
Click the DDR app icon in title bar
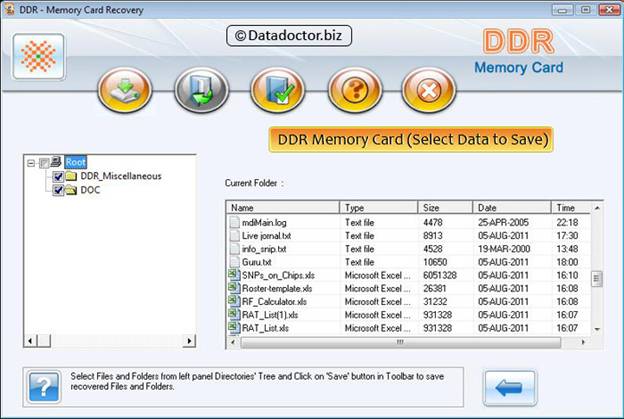(x=9, y=10)
